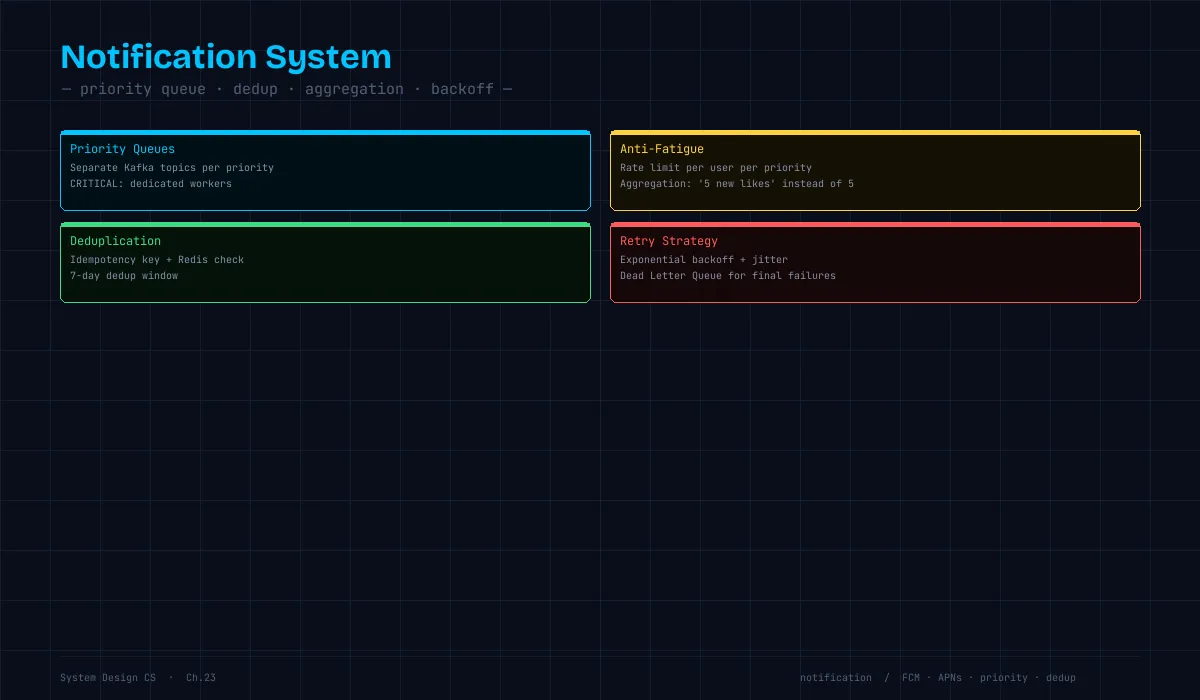Click 'System Design CS' footer label
1200x700 pixels.
108,678
